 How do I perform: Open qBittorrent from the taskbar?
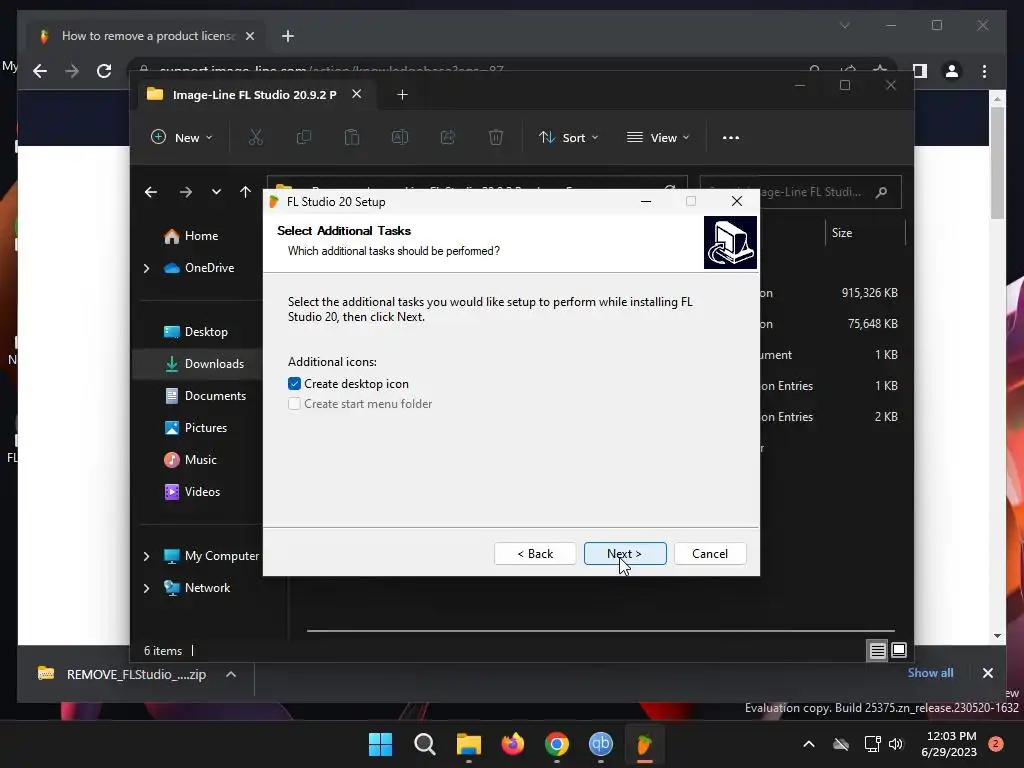[x=601, y=744]
